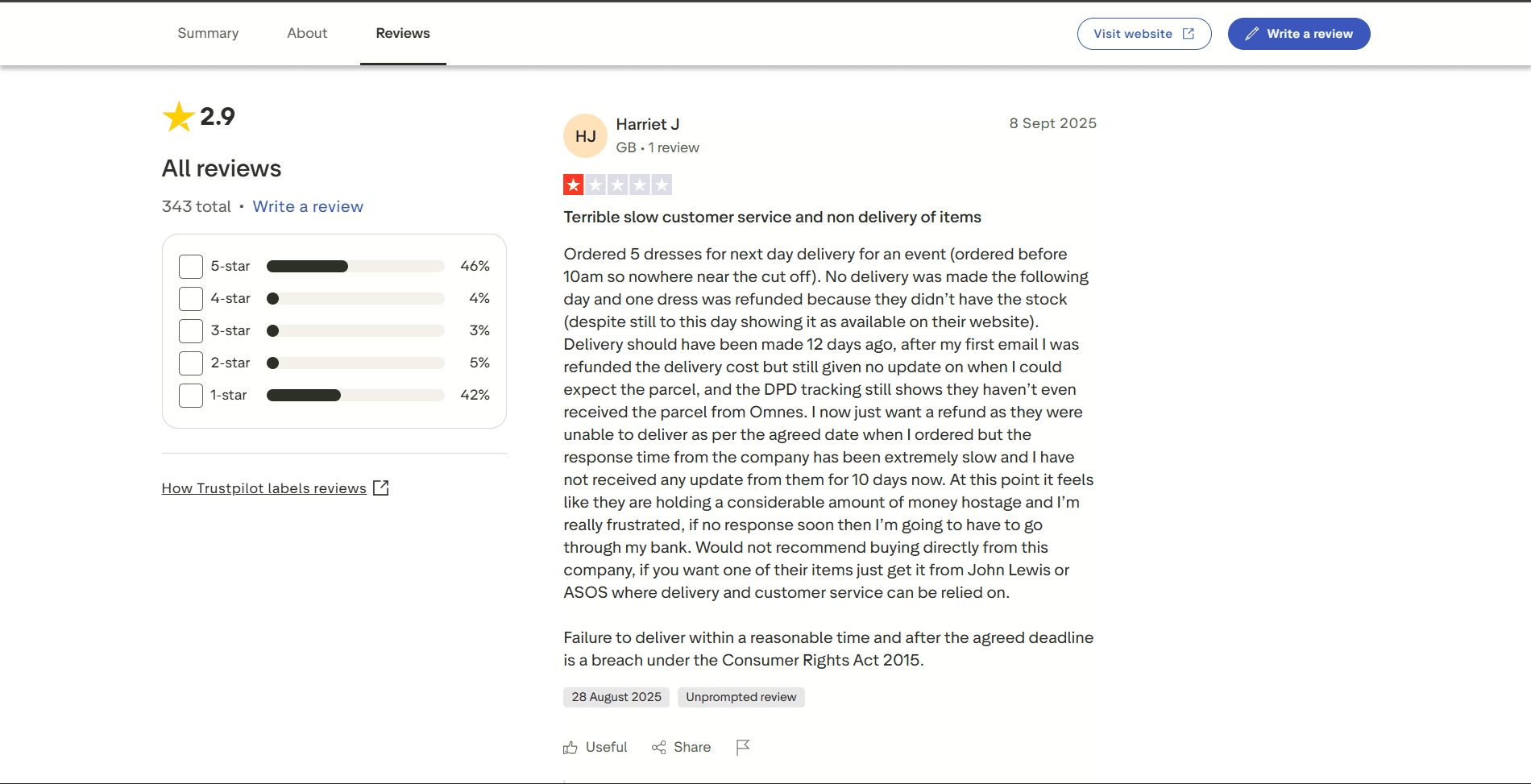Click the red star in Harriet's one-star rating
This screenshot has width=1531, height=784.
tap(573, 185)
